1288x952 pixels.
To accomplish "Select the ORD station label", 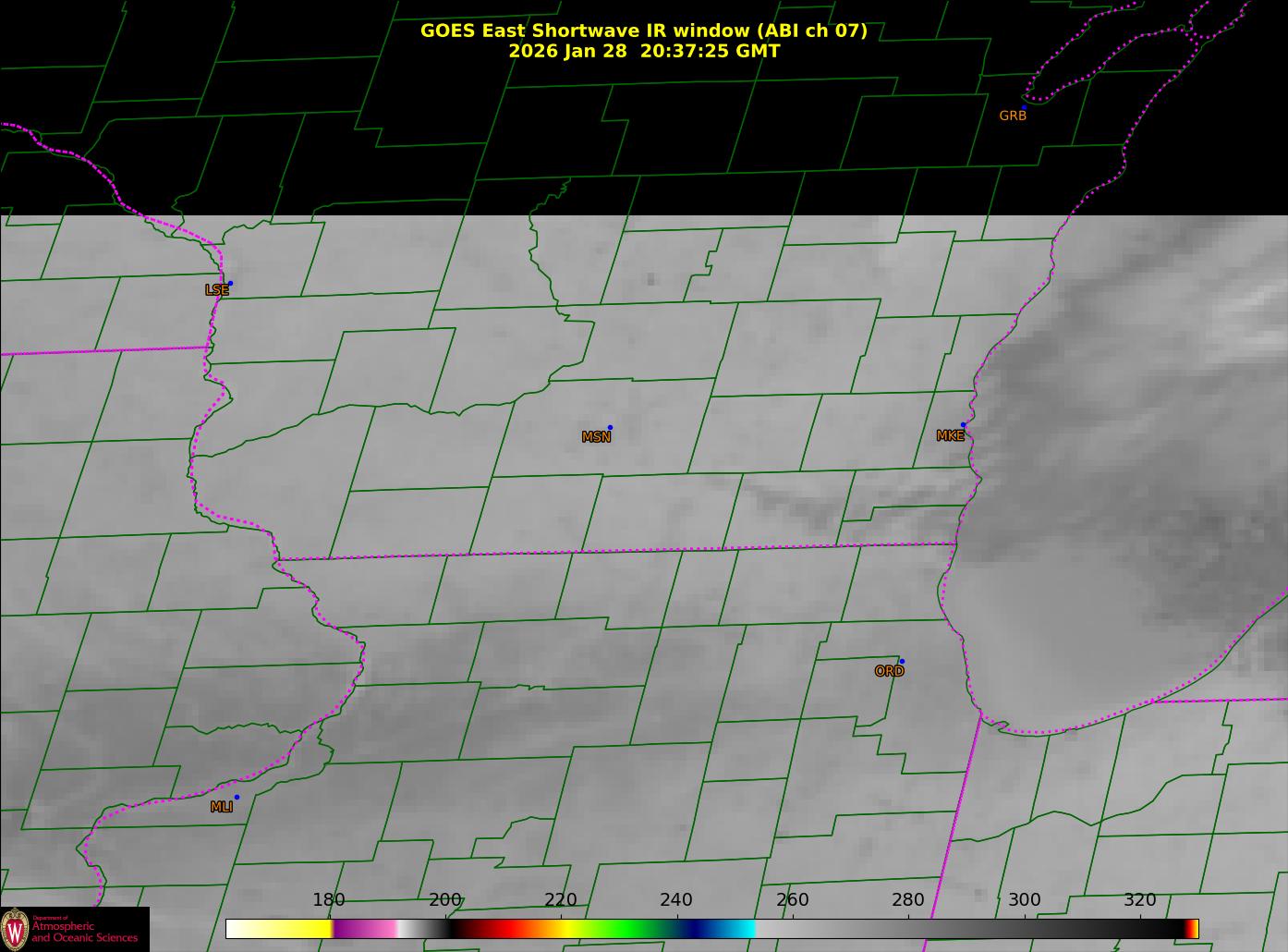I will coord(889,672).
